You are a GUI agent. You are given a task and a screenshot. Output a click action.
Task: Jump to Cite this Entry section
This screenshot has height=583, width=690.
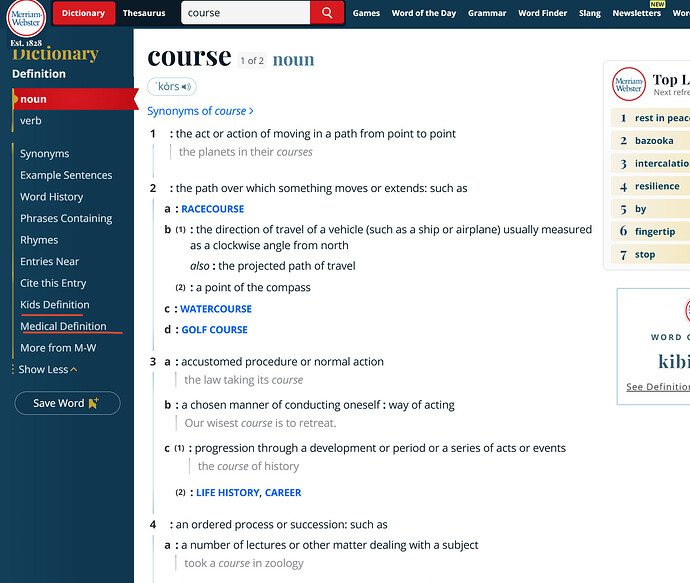[53, 283]
